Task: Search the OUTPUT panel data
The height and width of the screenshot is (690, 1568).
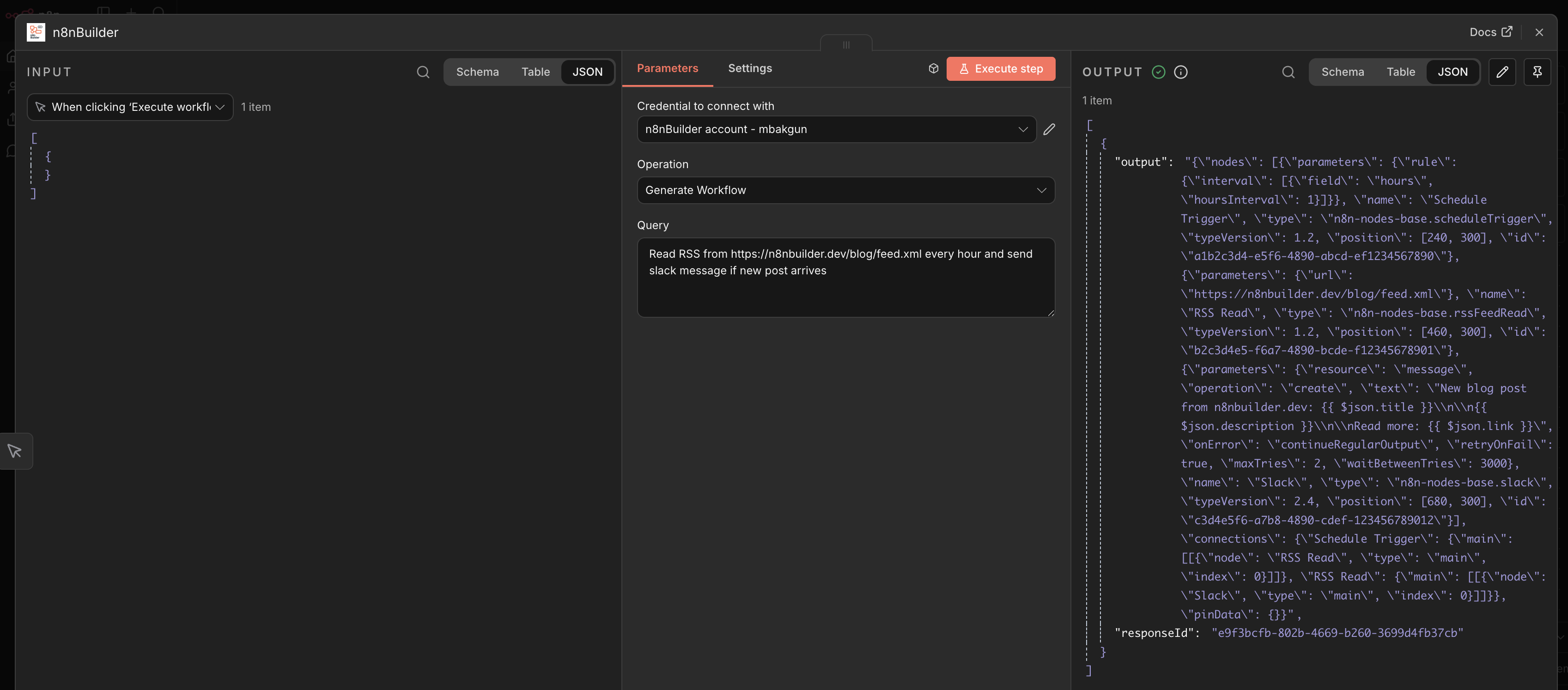Action: 1288,72
